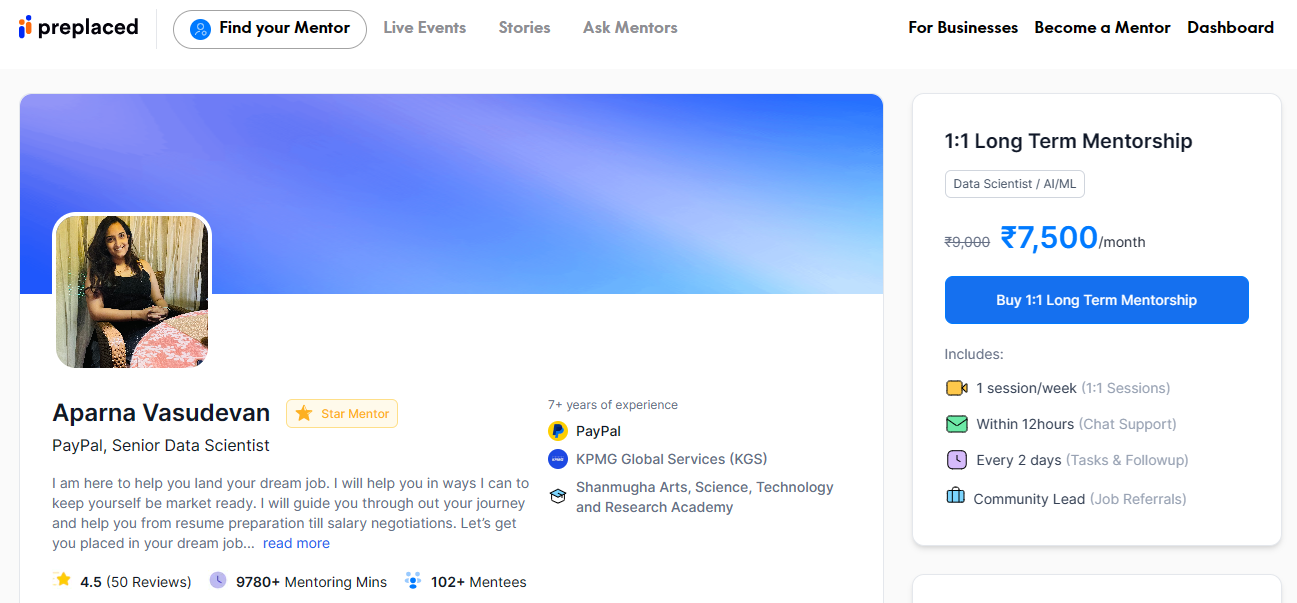Click the briefcase job referrals icon

(956, 496)
